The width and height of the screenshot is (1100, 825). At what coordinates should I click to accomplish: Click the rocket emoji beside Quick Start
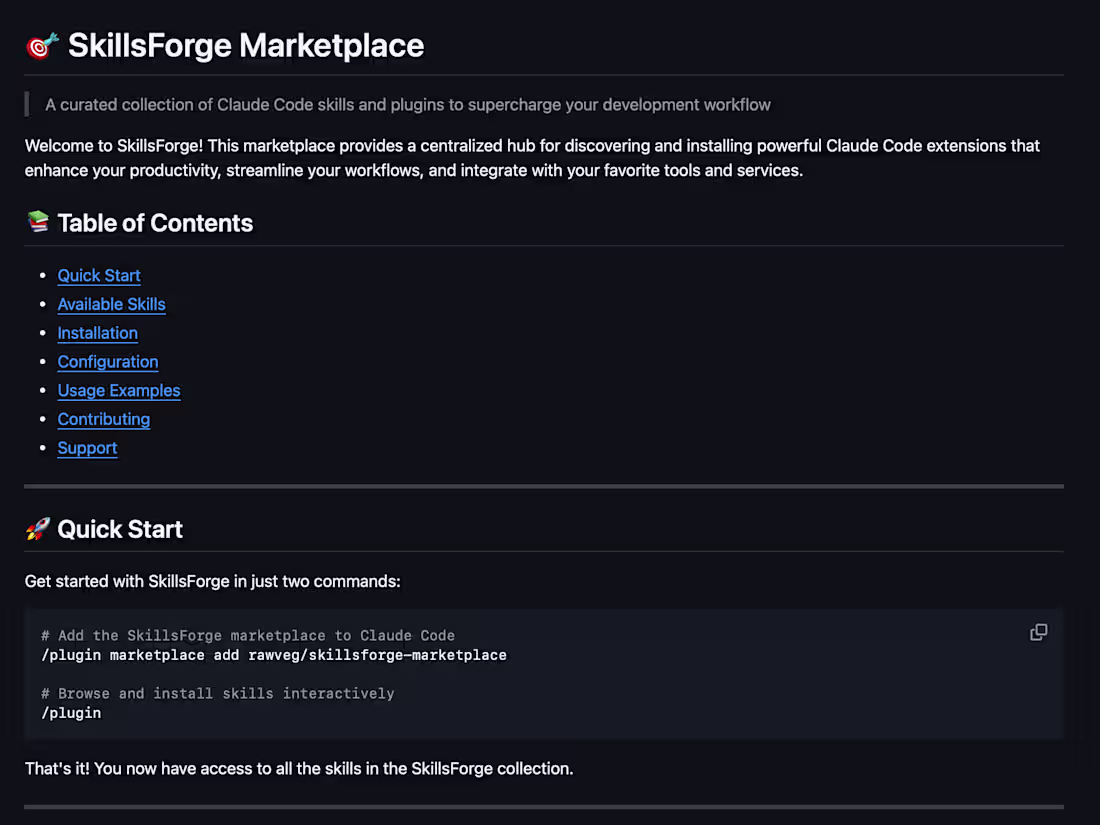(x=36, y=529)
